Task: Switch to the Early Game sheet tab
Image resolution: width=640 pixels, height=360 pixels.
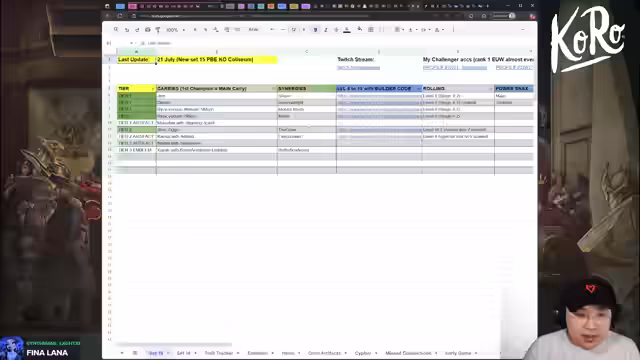Action: (x=458, y=353)
